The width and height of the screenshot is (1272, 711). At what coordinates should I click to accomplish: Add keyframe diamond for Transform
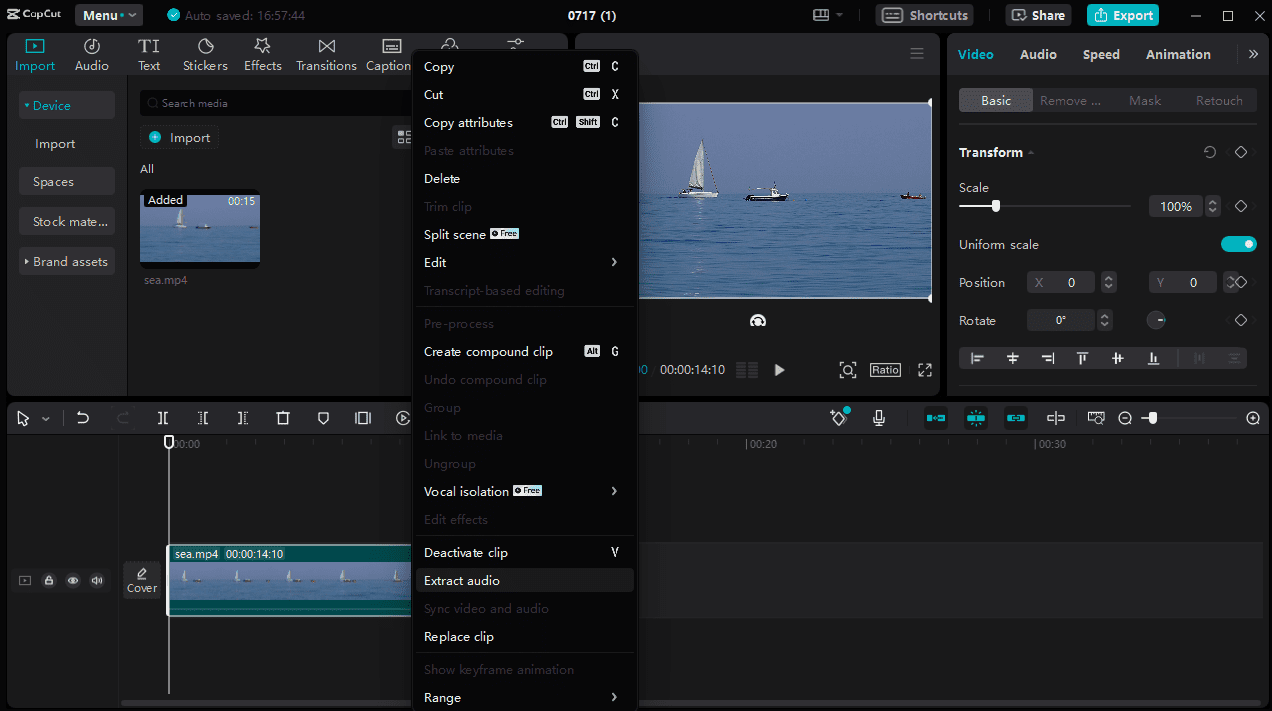[1241, 152]
